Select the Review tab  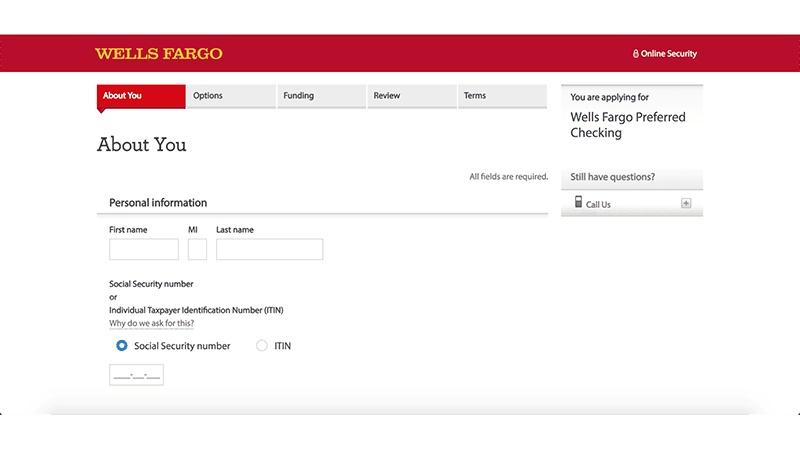coord(410,96)
